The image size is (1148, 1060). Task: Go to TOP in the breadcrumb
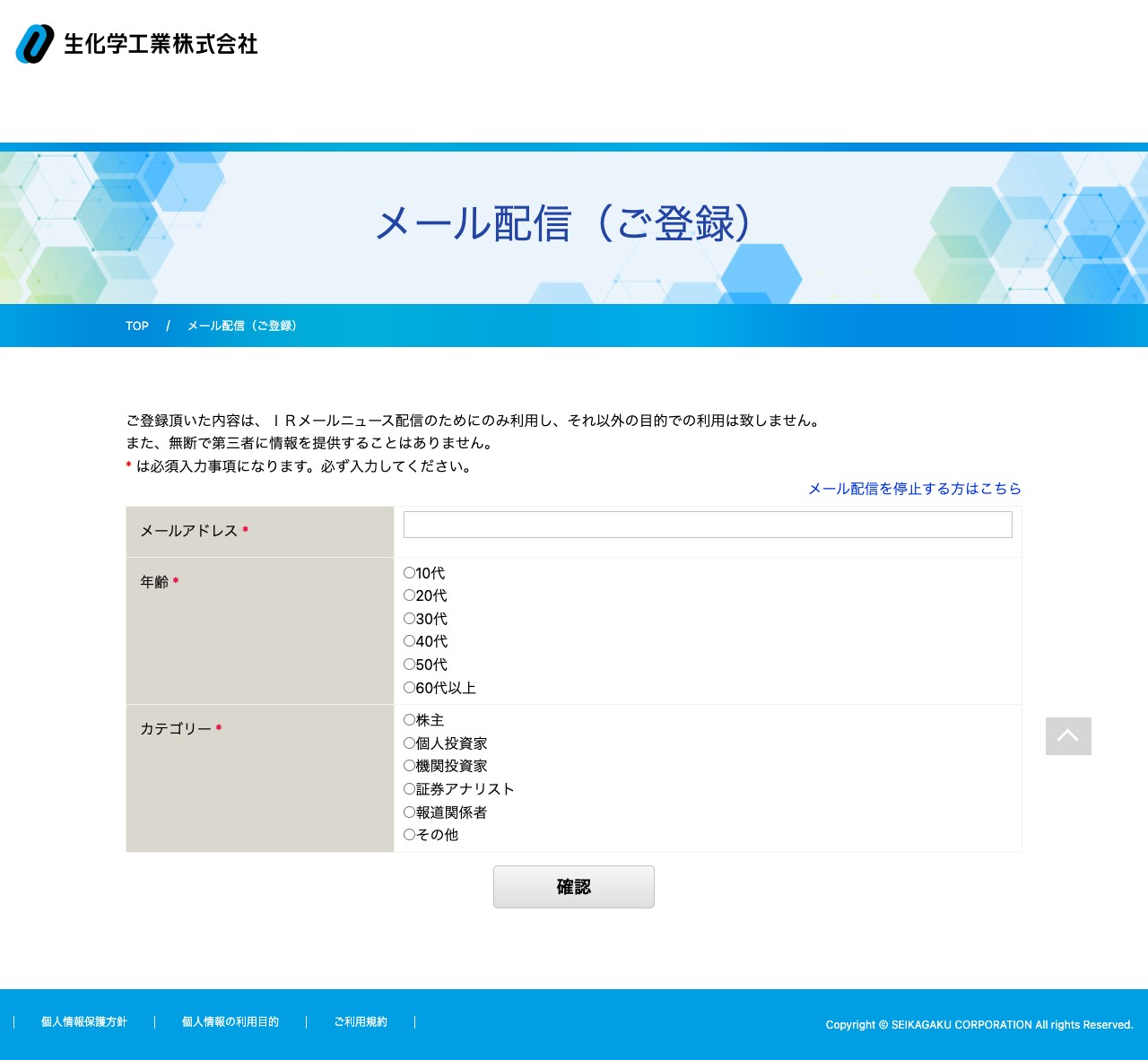coord(137,326)
